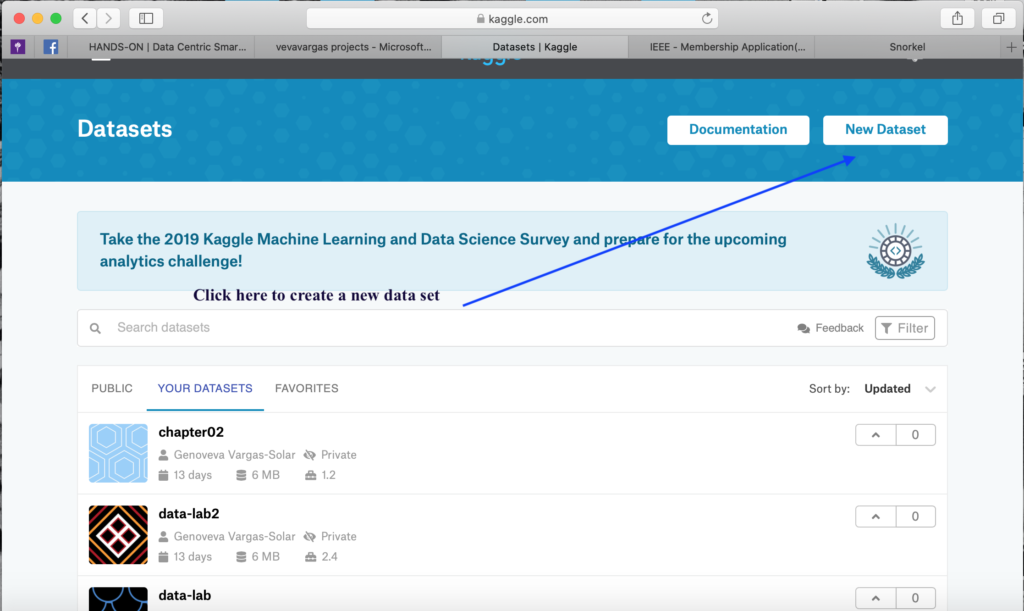Open the Documentation page
Screen dimensions: 1024x611
click(x=738, y=130)
